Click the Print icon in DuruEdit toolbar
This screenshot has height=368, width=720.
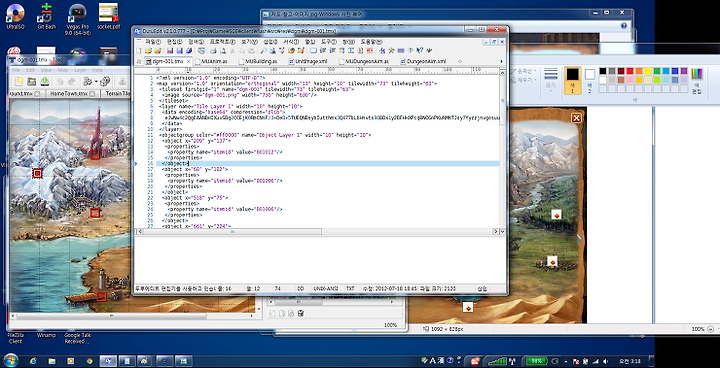click(214, 50)
